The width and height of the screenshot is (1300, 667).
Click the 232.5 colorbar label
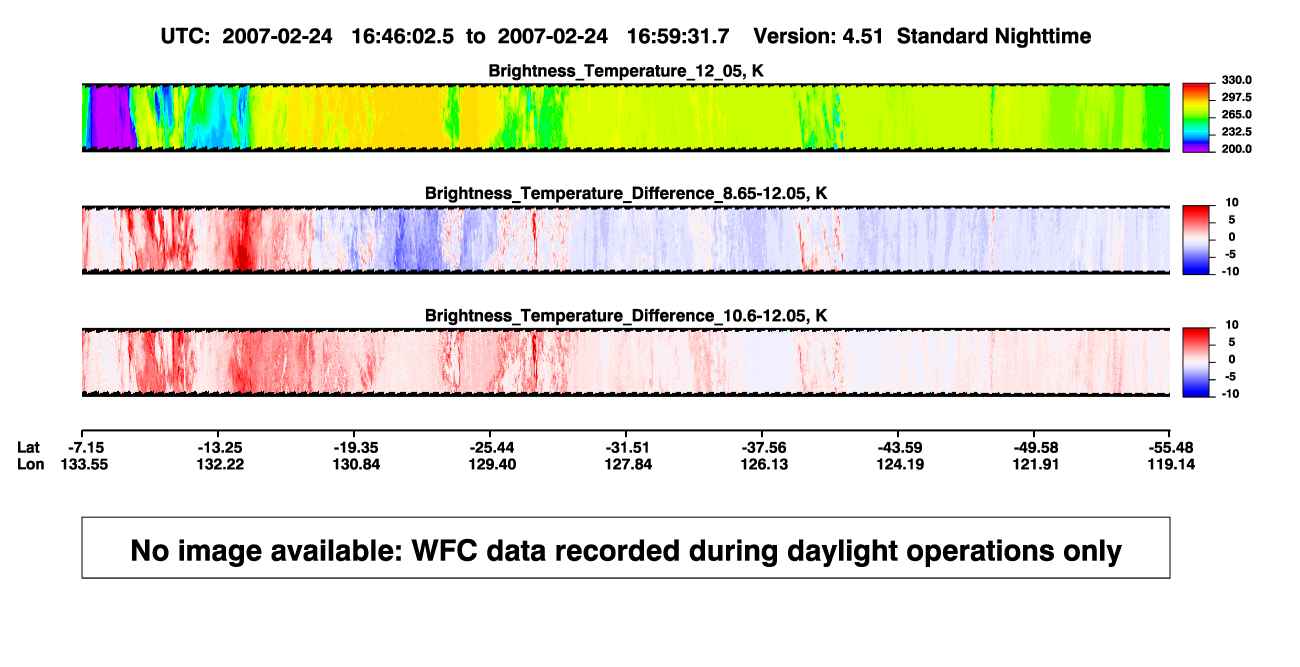[1237, 132]
